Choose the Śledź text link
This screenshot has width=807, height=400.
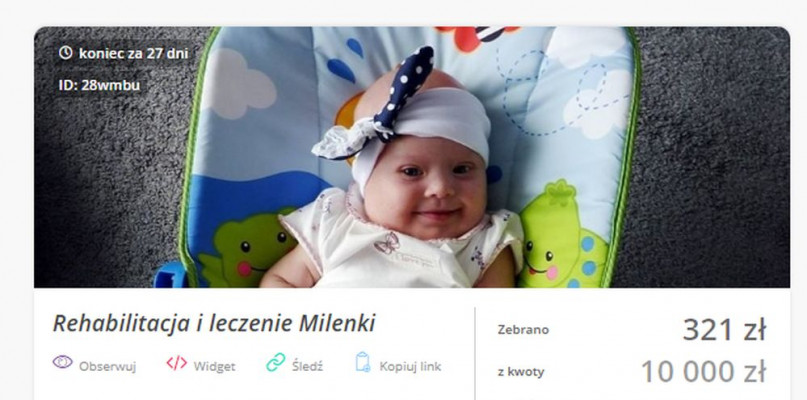307,366
